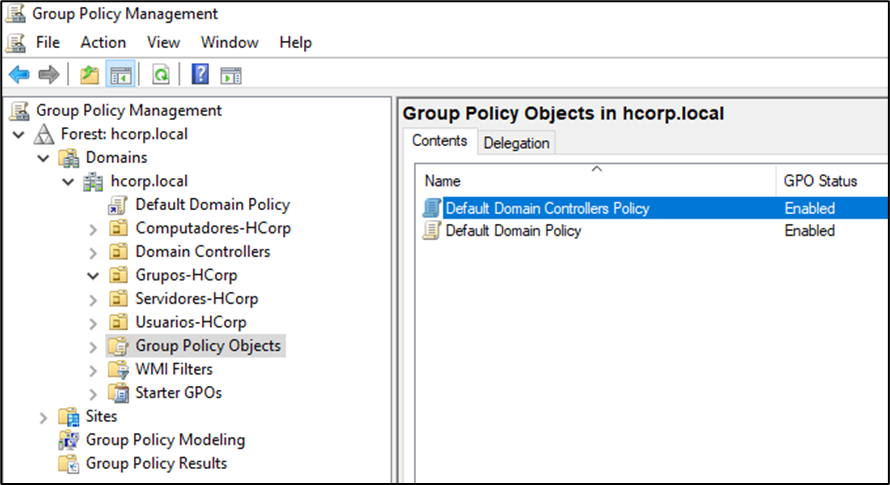Screen dimensions: 890x485
Task: Open the View menu
Action: point(163,42)
